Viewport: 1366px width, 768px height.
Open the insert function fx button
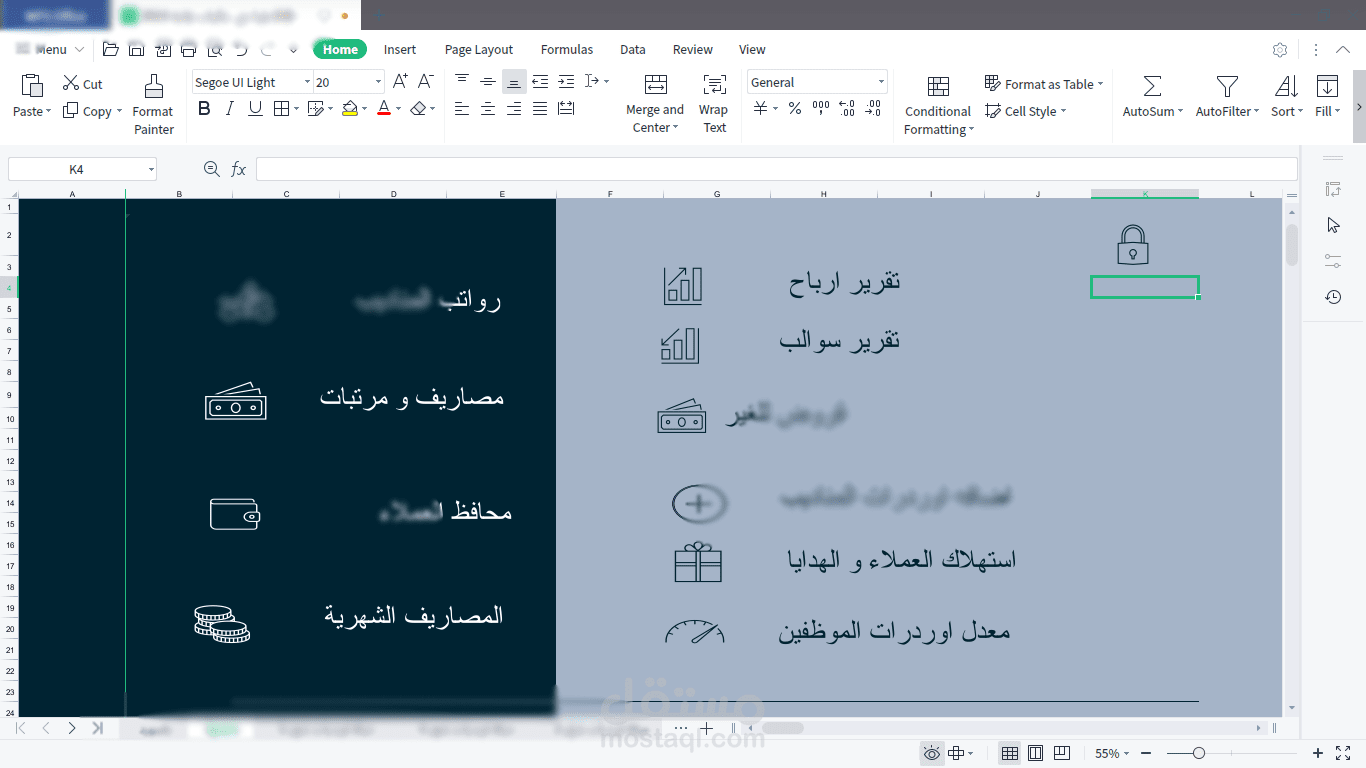click(239, 170)
